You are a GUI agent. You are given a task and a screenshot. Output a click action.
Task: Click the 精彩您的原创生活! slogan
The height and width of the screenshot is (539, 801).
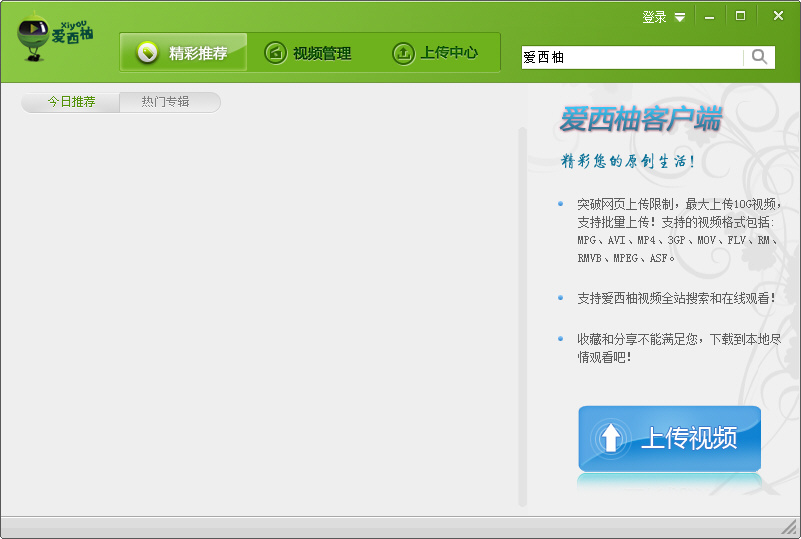pos(628,161)
